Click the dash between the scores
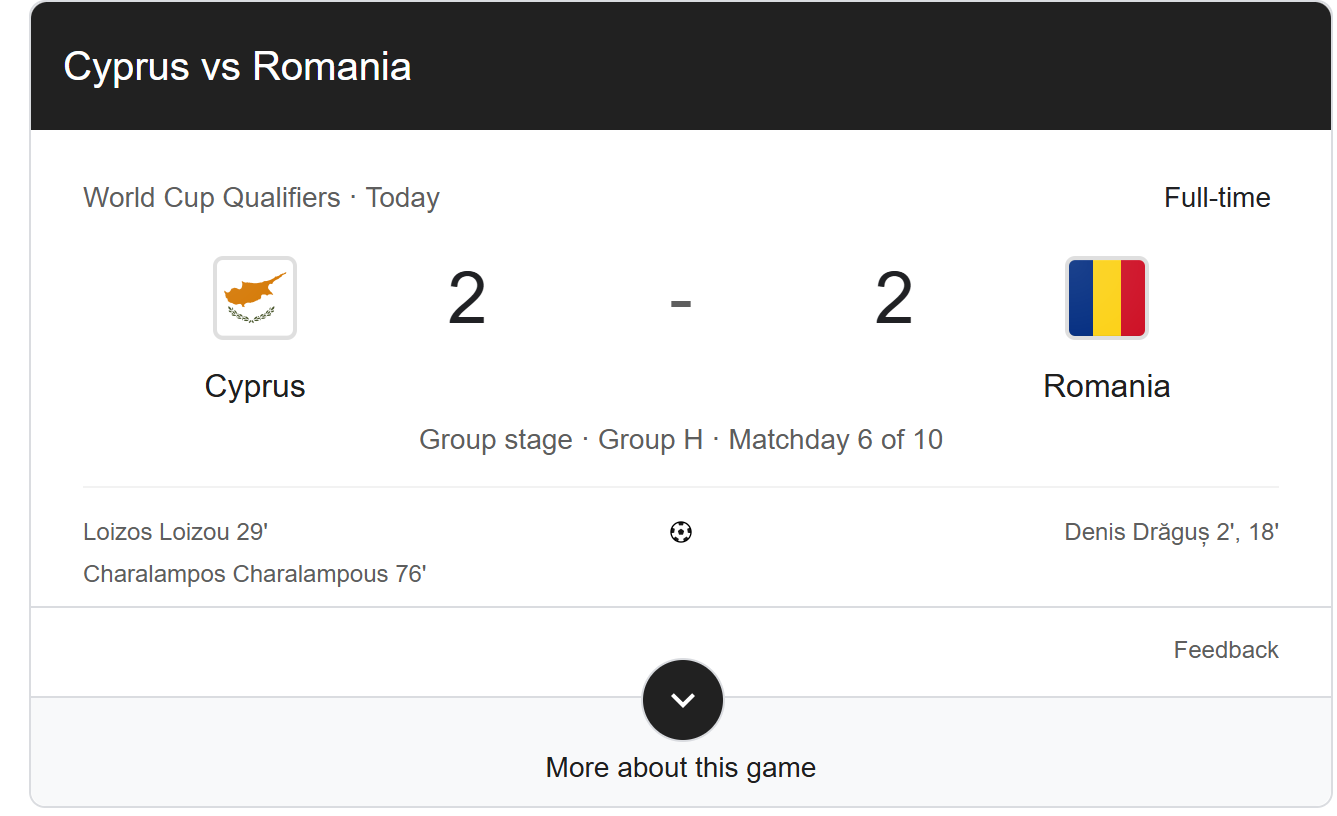The width and height of the screenshot is (1337, 816). pos(681,302)
